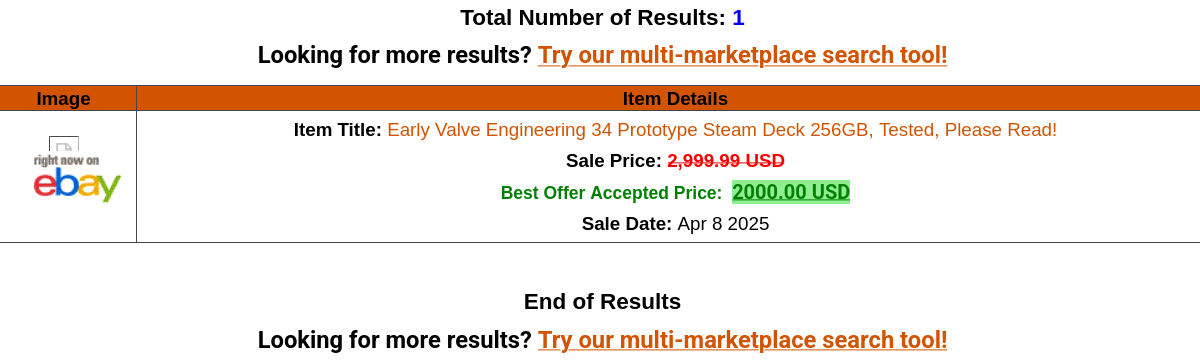Screen dimensions: 1200x363
Task: Click the broken image icon above the eBay logo
Action: [x=64, y=145]
